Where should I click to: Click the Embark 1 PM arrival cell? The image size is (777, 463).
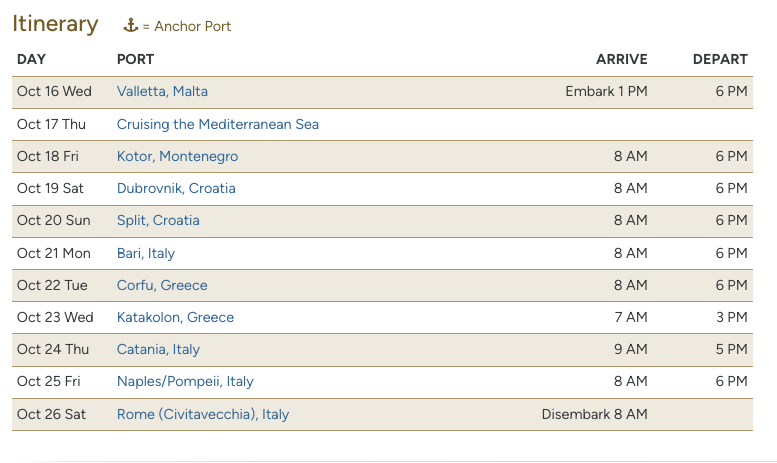(x=607, y=92)
